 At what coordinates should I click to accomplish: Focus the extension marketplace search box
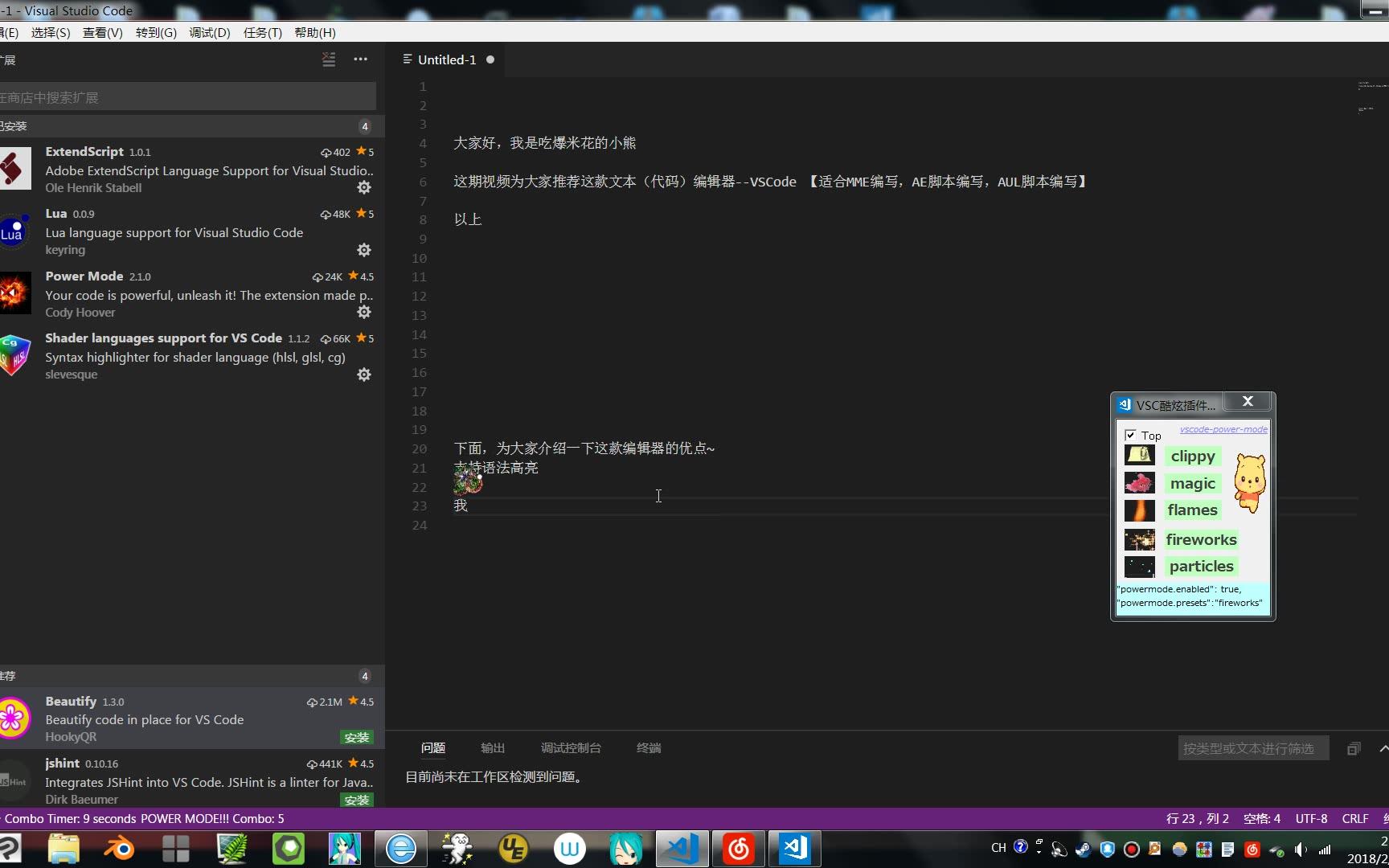(188, 97)
